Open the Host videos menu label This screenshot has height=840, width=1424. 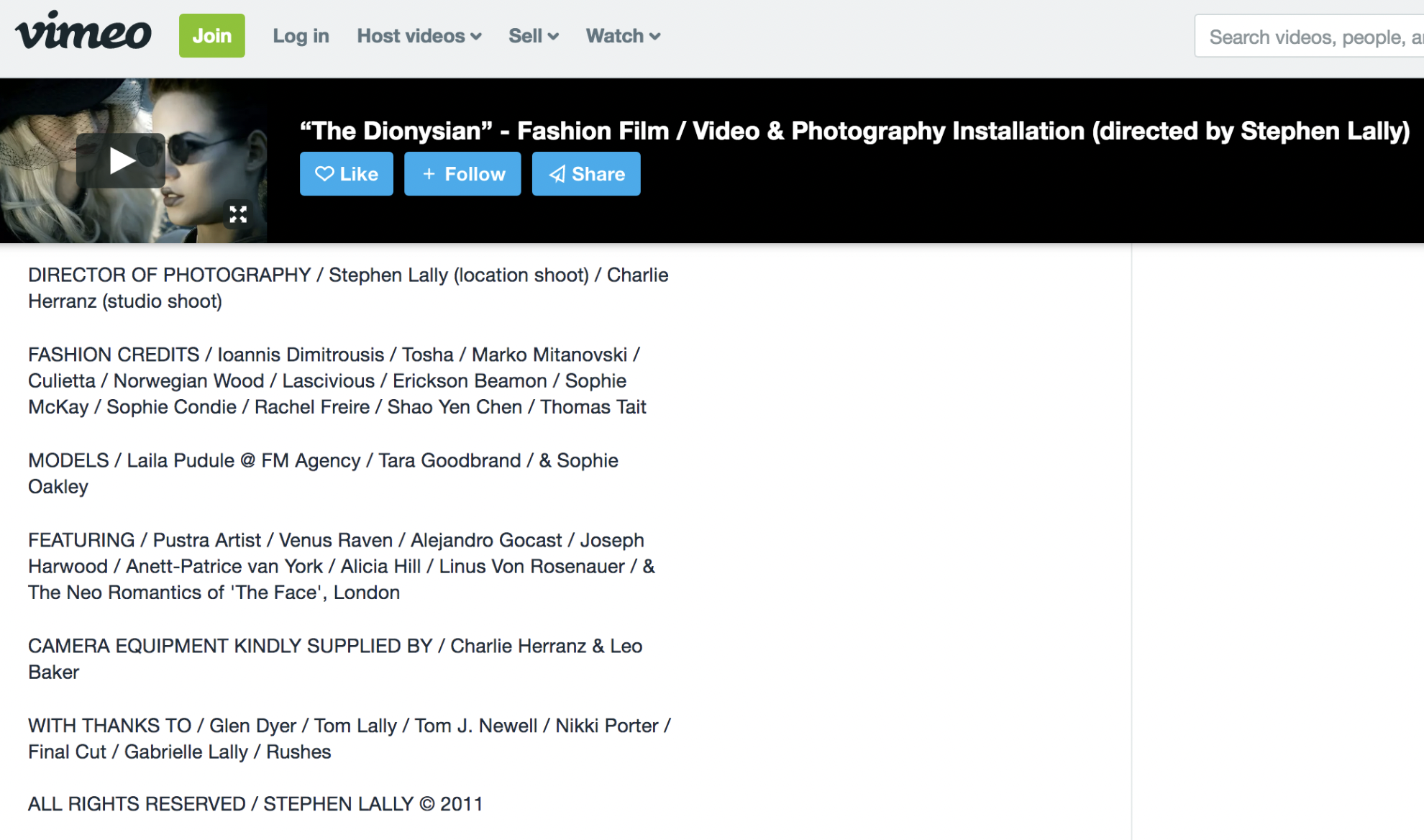tap(411, 36)
